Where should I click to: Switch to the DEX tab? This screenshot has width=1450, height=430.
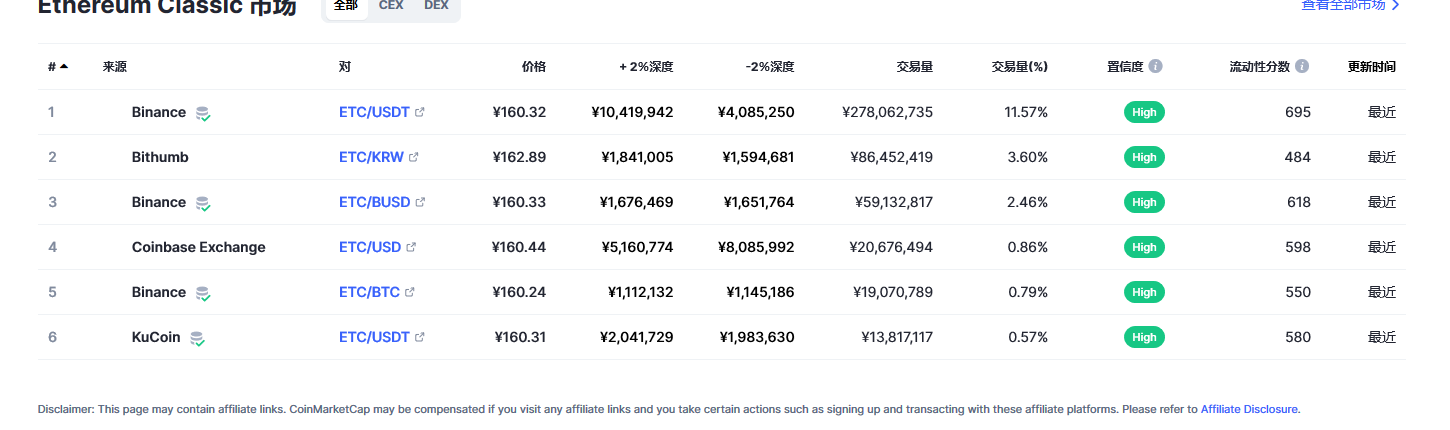point(436,6)
